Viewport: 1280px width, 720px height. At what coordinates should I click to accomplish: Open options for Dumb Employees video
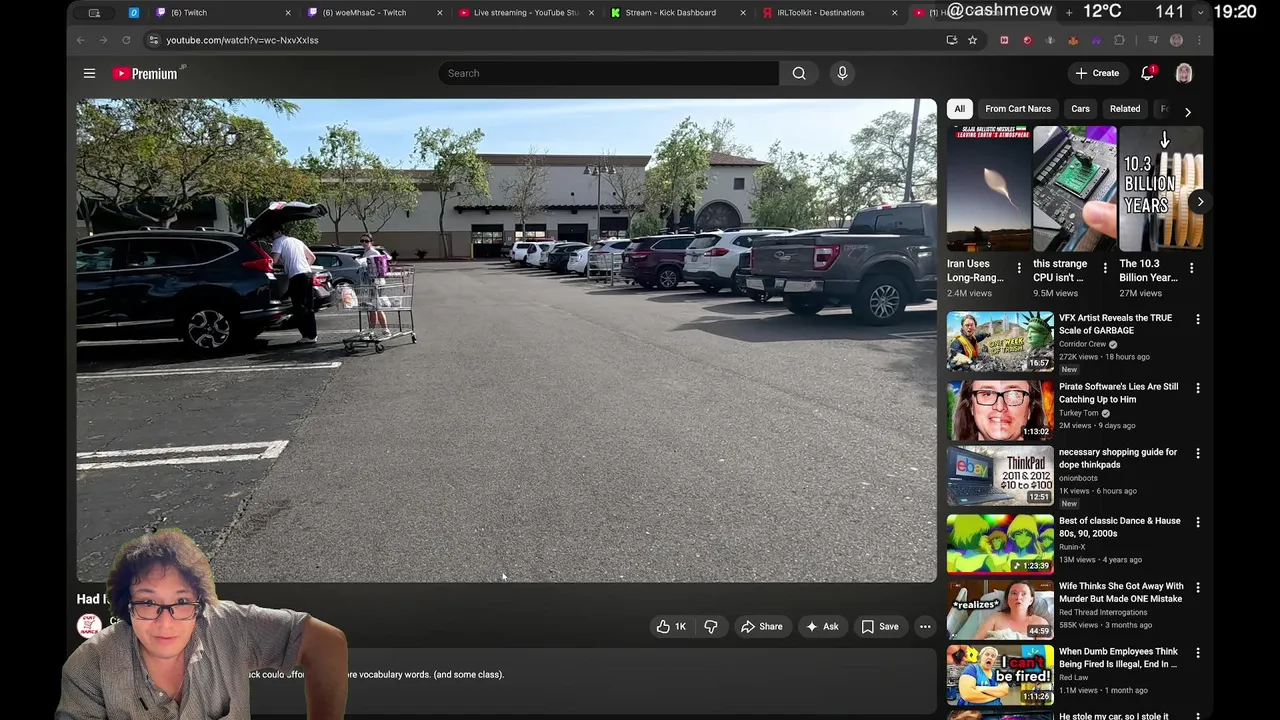[x=1198, y=653]
